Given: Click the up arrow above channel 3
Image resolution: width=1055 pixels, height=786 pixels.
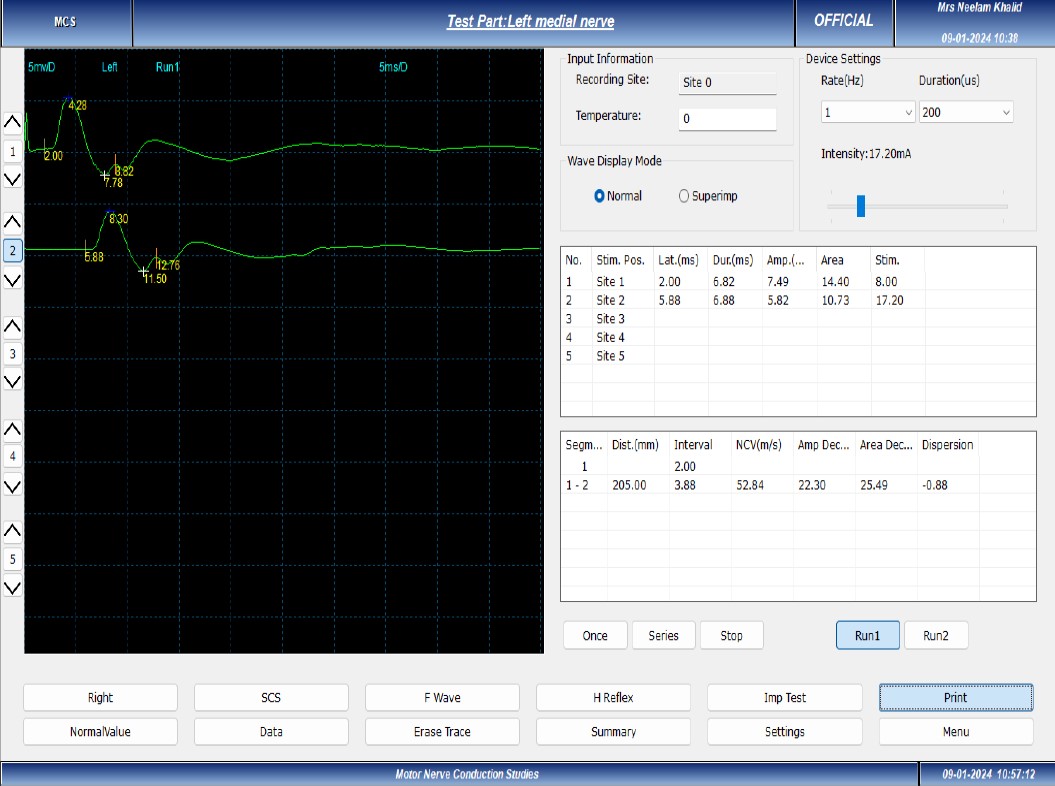Looking at the screenshot, I should [x=12, y=326].
